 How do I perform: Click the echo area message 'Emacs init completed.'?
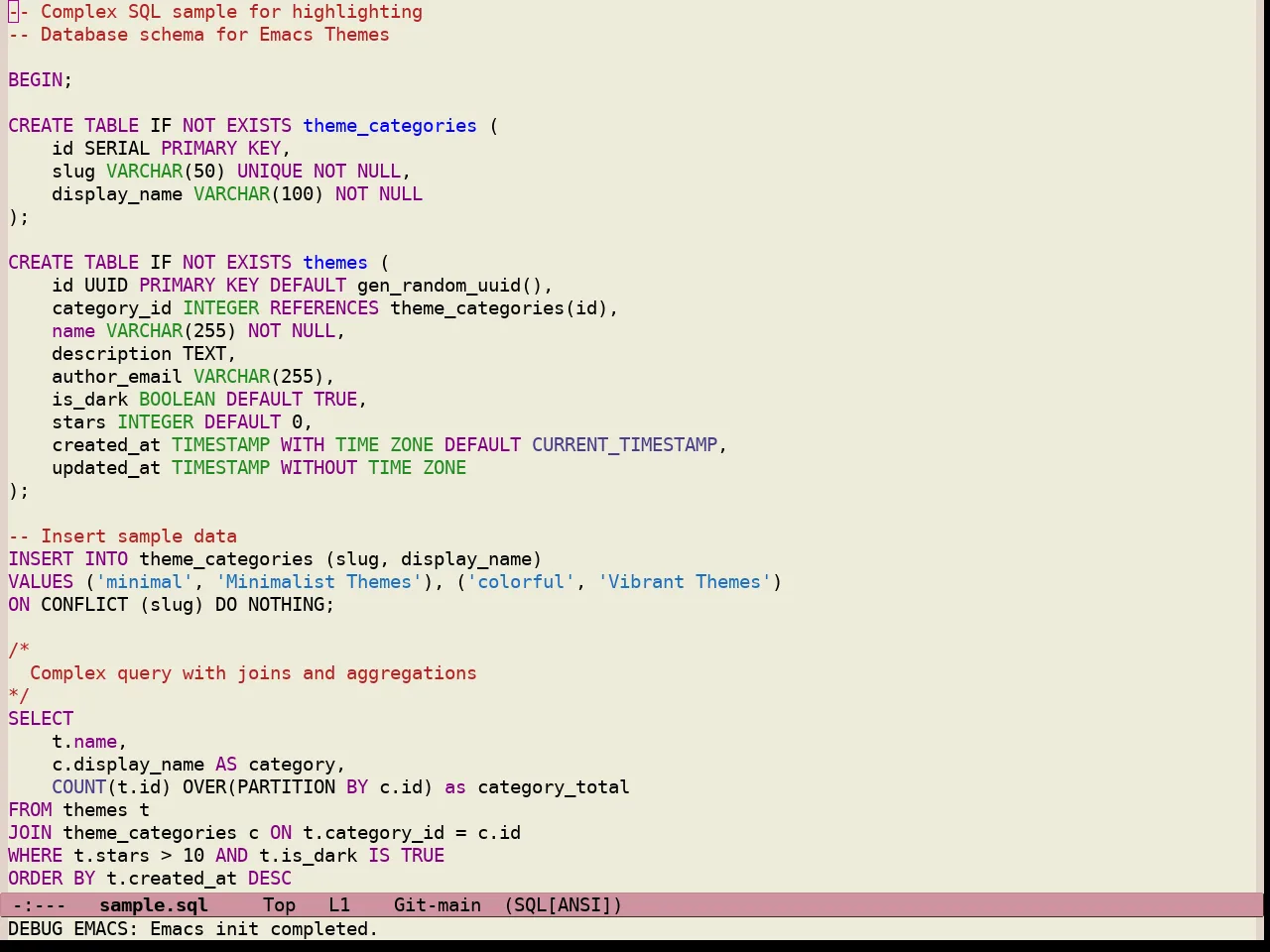pyautogui.click(x=264, y=928)
